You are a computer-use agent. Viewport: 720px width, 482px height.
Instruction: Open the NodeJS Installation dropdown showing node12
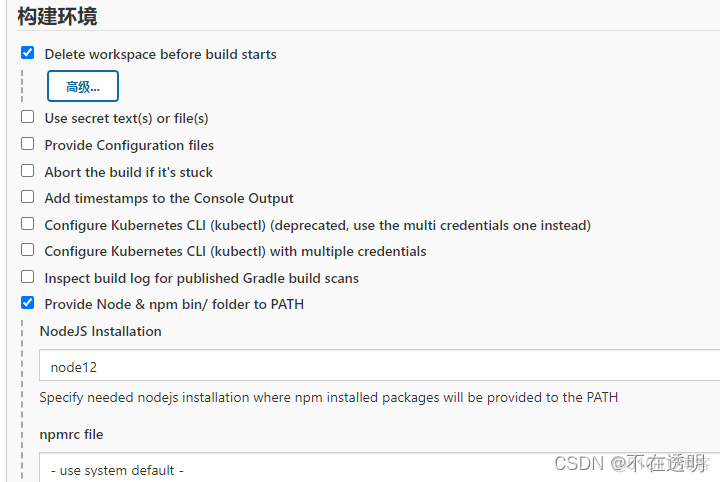click(380, 367)
